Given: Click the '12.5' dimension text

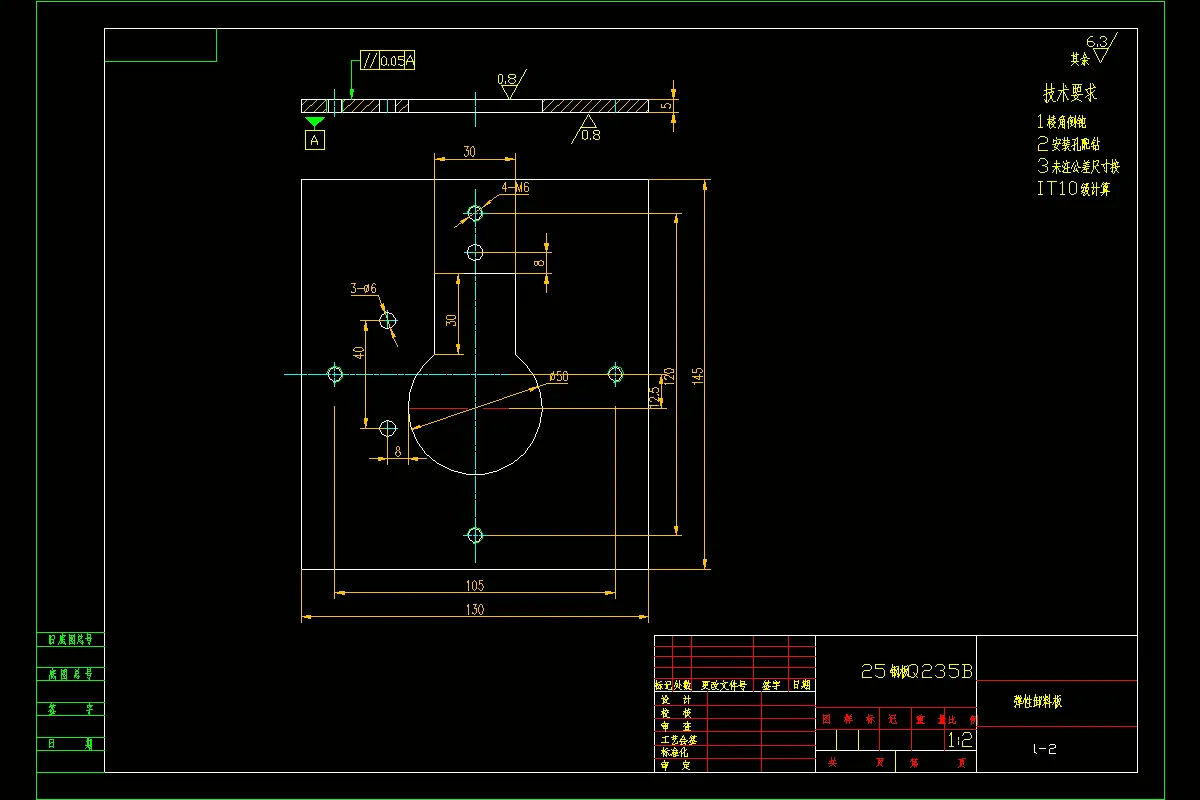Looking at the screenshot, I should pyautogui.click(x=655, y=397).
